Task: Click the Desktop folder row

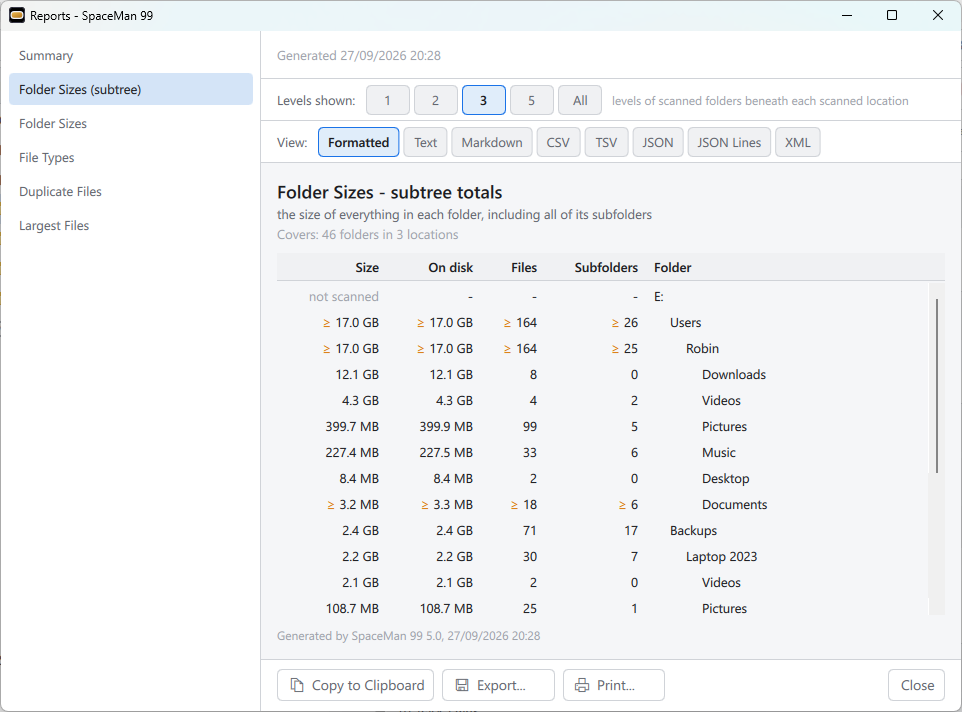Action: tap(603, 479)
